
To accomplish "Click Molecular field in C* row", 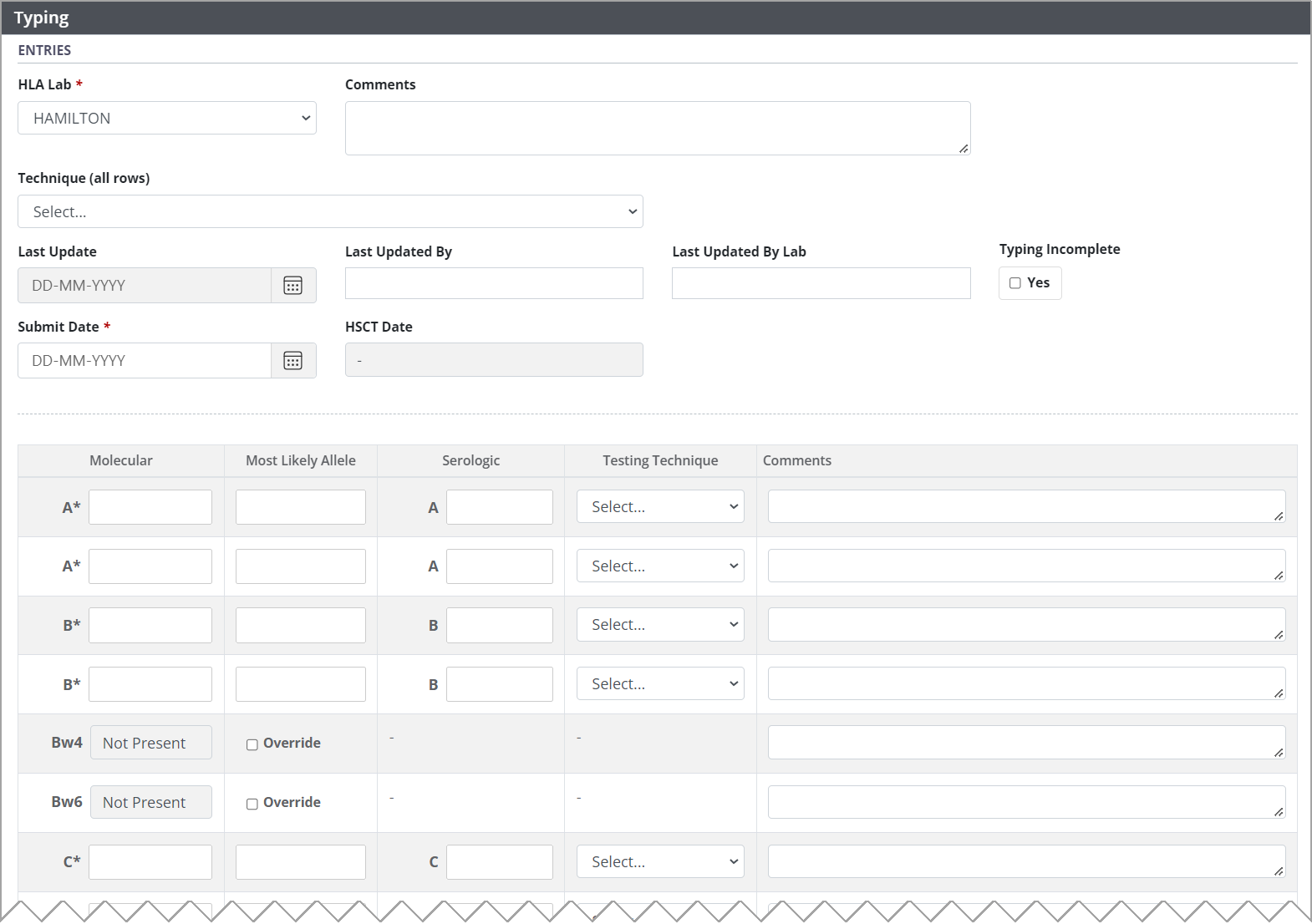I will (150, 862).
